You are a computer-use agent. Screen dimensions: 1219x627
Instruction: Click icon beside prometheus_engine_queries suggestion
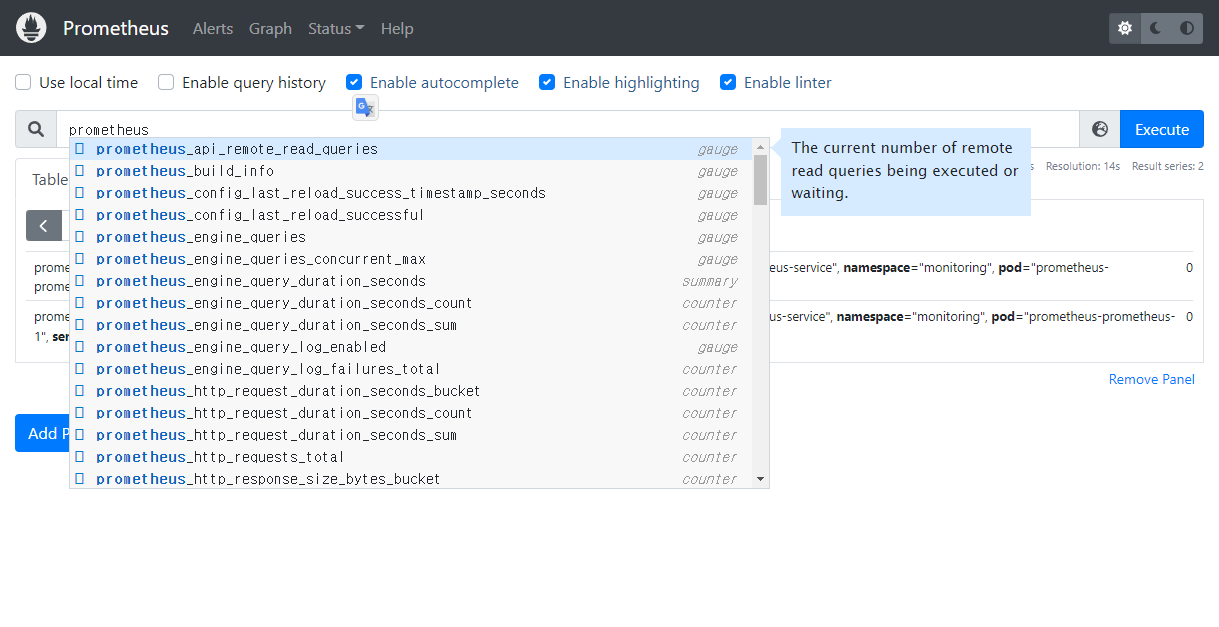[79, 237]
